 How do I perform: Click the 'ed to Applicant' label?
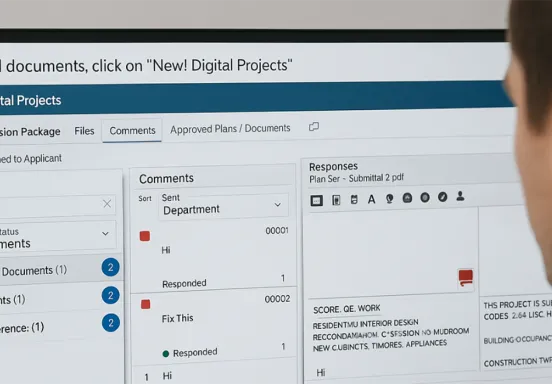31,159
